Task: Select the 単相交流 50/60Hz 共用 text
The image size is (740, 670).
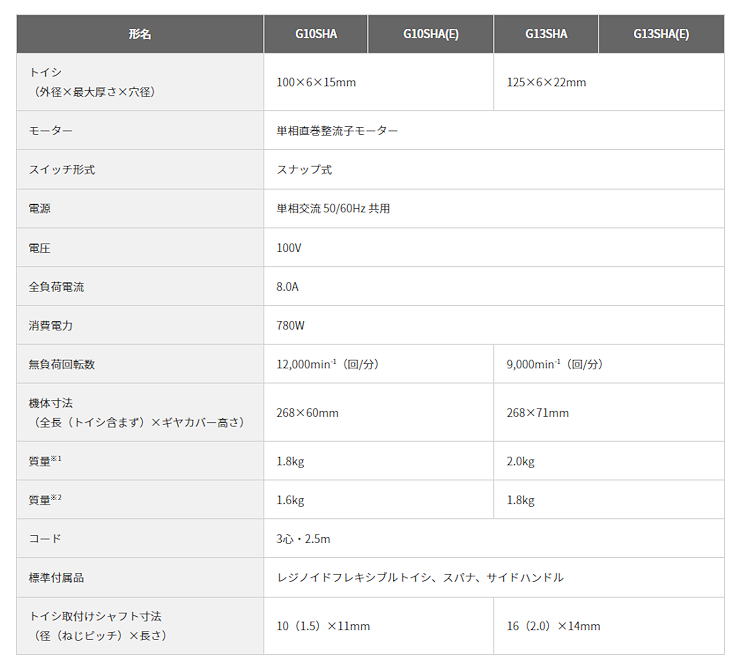Action: tap(333, 209)
